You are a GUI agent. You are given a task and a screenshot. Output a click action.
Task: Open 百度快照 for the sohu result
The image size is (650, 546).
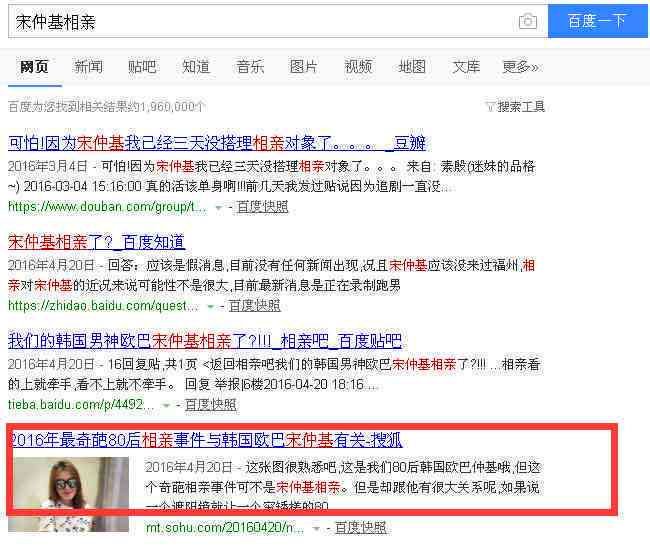[x=361, y=528]
